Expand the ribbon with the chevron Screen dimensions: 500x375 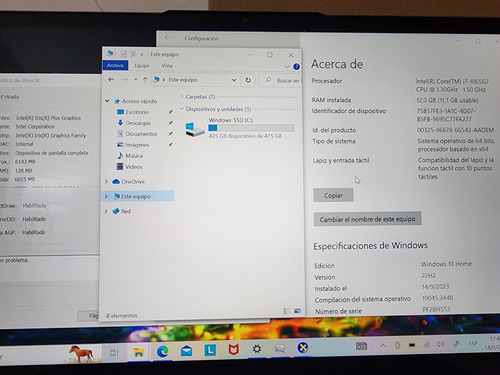click(x=287, y=66)
